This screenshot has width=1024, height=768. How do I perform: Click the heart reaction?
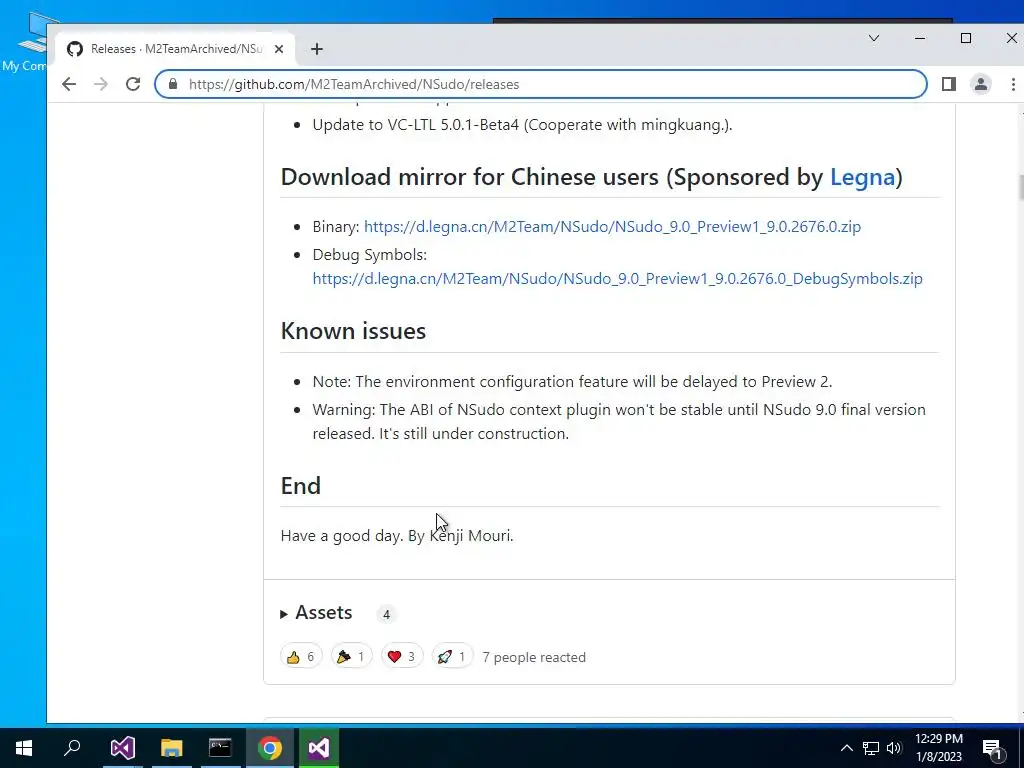pos(402,656)
